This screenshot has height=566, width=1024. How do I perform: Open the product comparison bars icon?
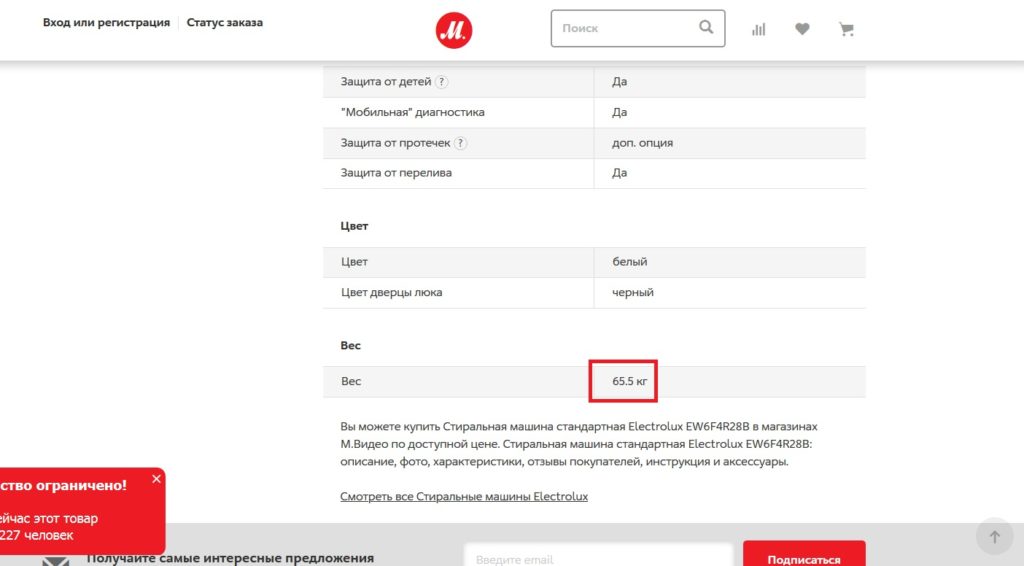pos(758,29)
